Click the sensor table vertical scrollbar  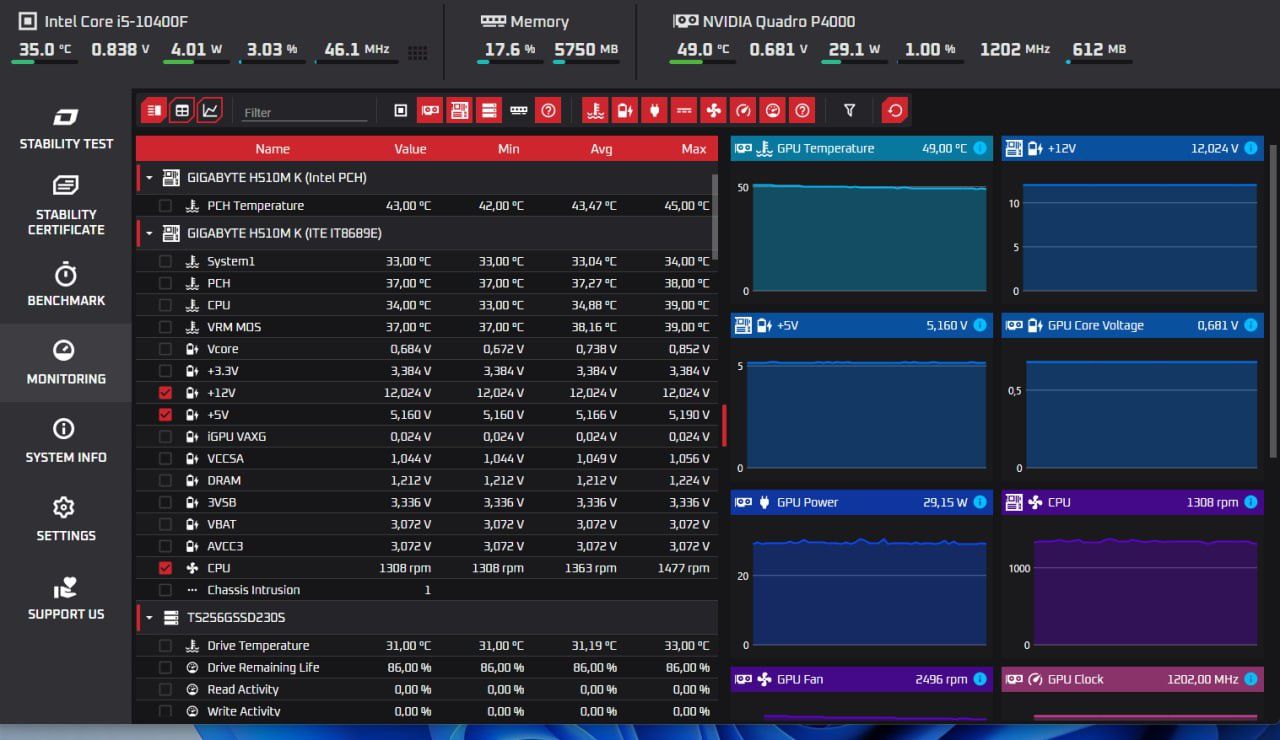click(x=714, y=216)
